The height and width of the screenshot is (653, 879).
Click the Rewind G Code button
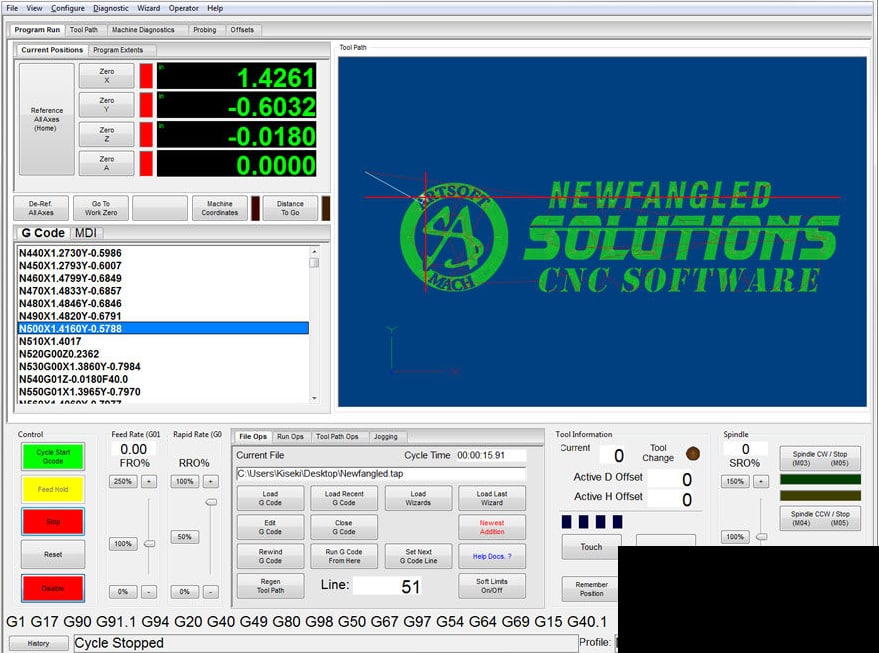click(270, 556)
